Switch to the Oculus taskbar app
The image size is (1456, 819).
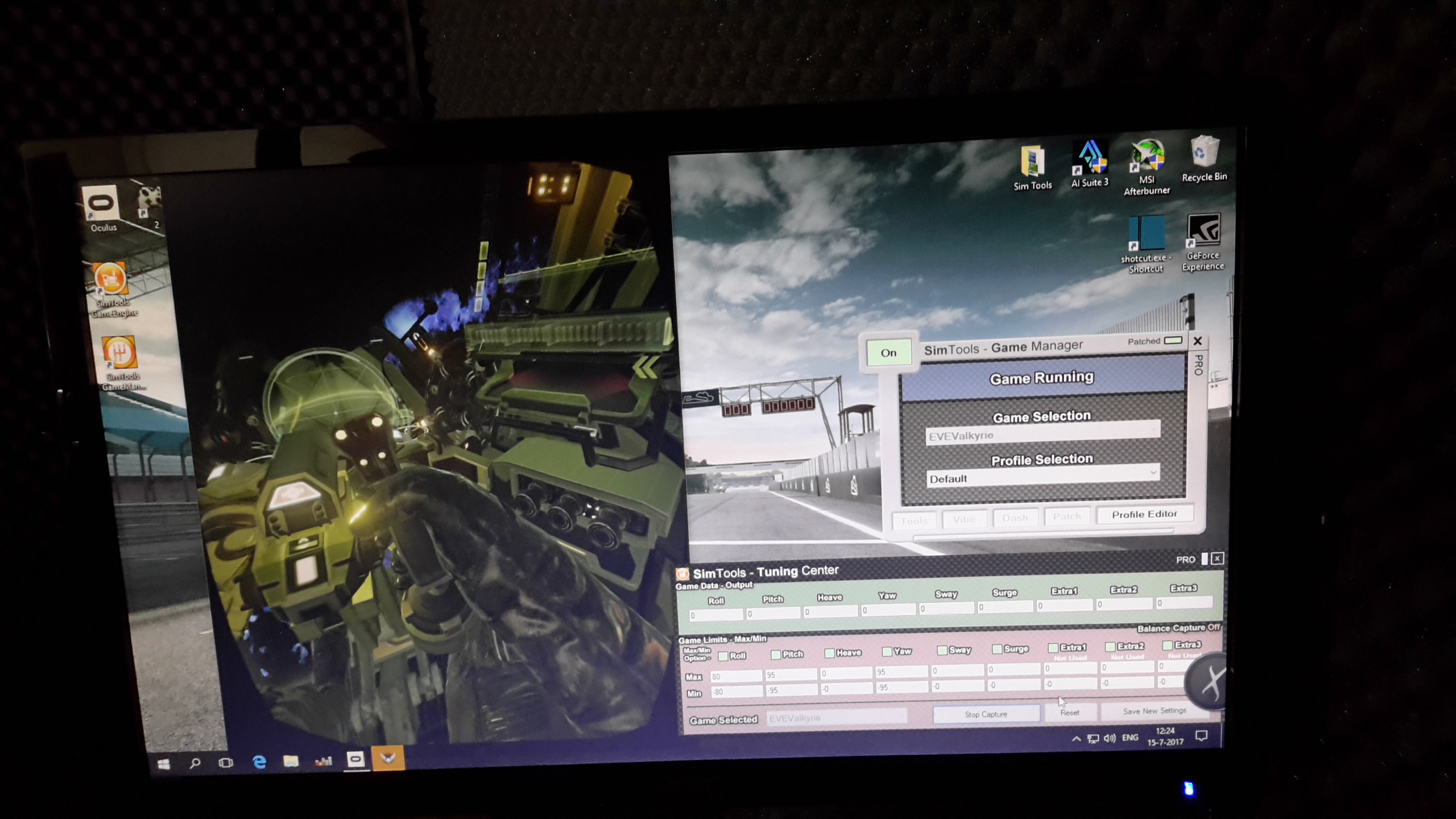click(x=355, y=759)
